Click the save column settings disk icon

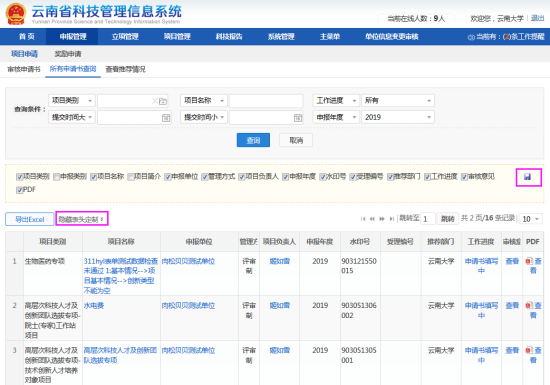coord(527,177)
